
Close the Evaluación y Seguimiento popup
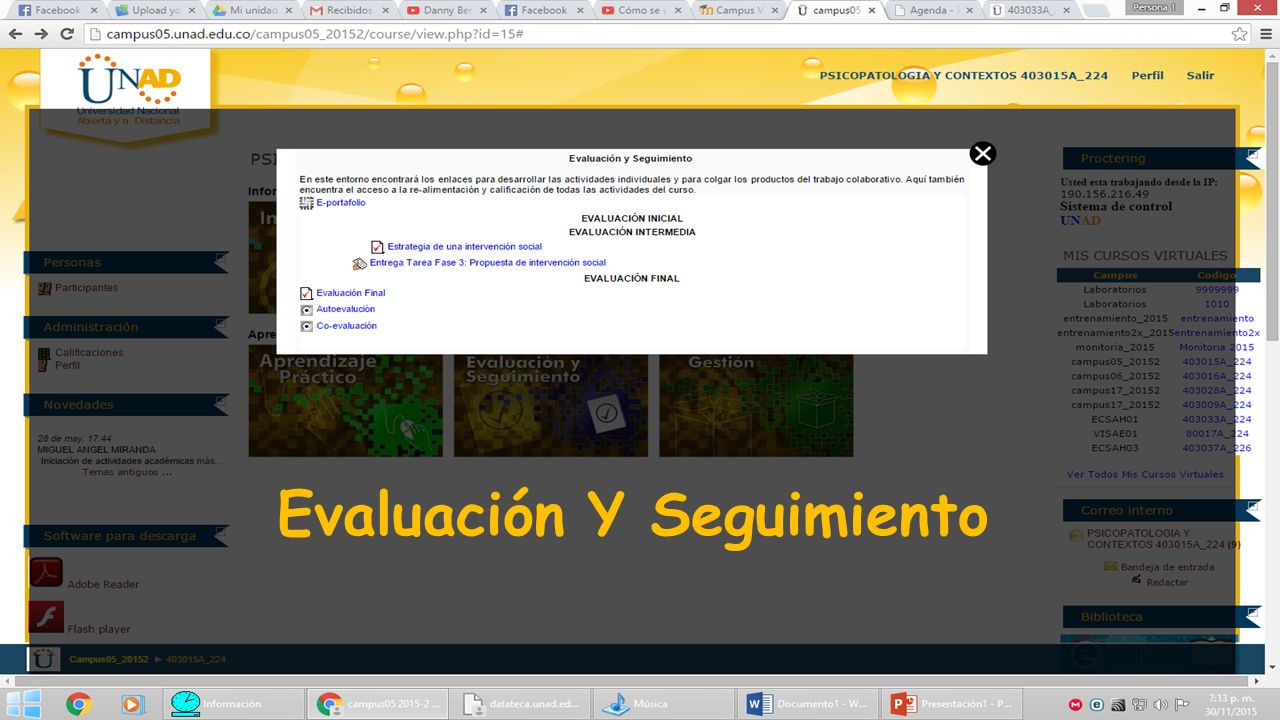pyautogui.click(x=983, y=153)
